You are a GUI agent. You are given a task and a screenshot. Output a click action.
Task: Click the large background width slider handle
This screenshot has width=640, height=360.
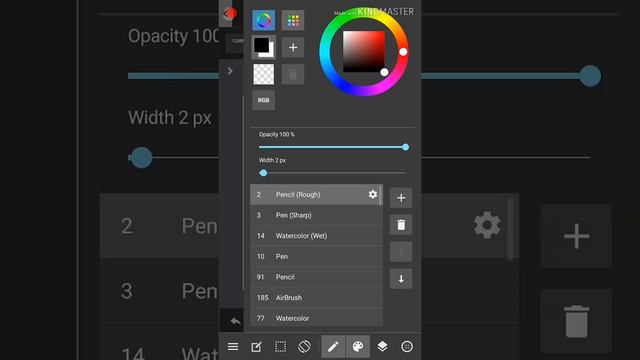pos(141,158)
